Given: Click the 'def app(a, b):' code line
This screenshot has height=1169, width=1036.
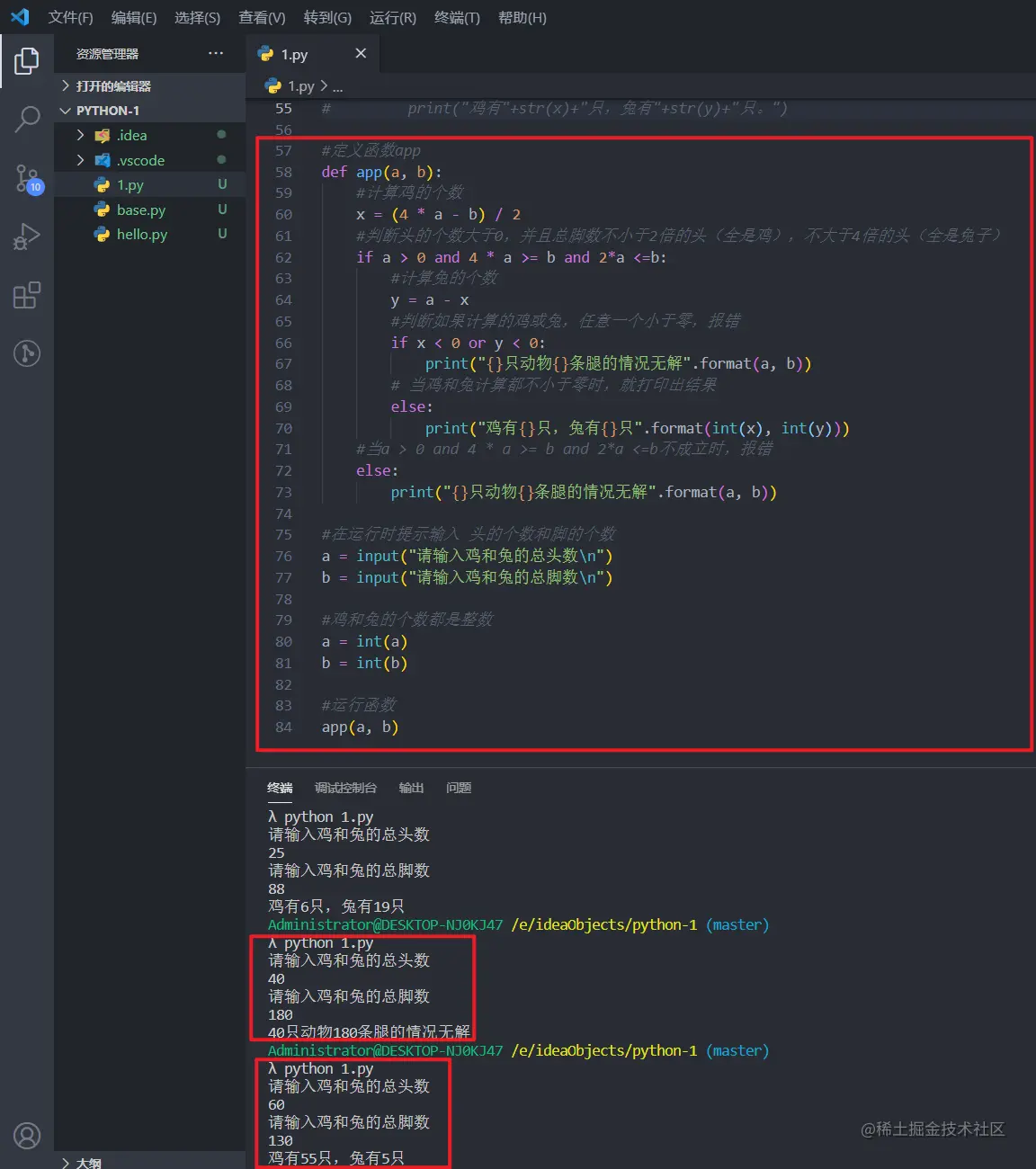Looking at the screenshot, I should (x=381, y=172).
